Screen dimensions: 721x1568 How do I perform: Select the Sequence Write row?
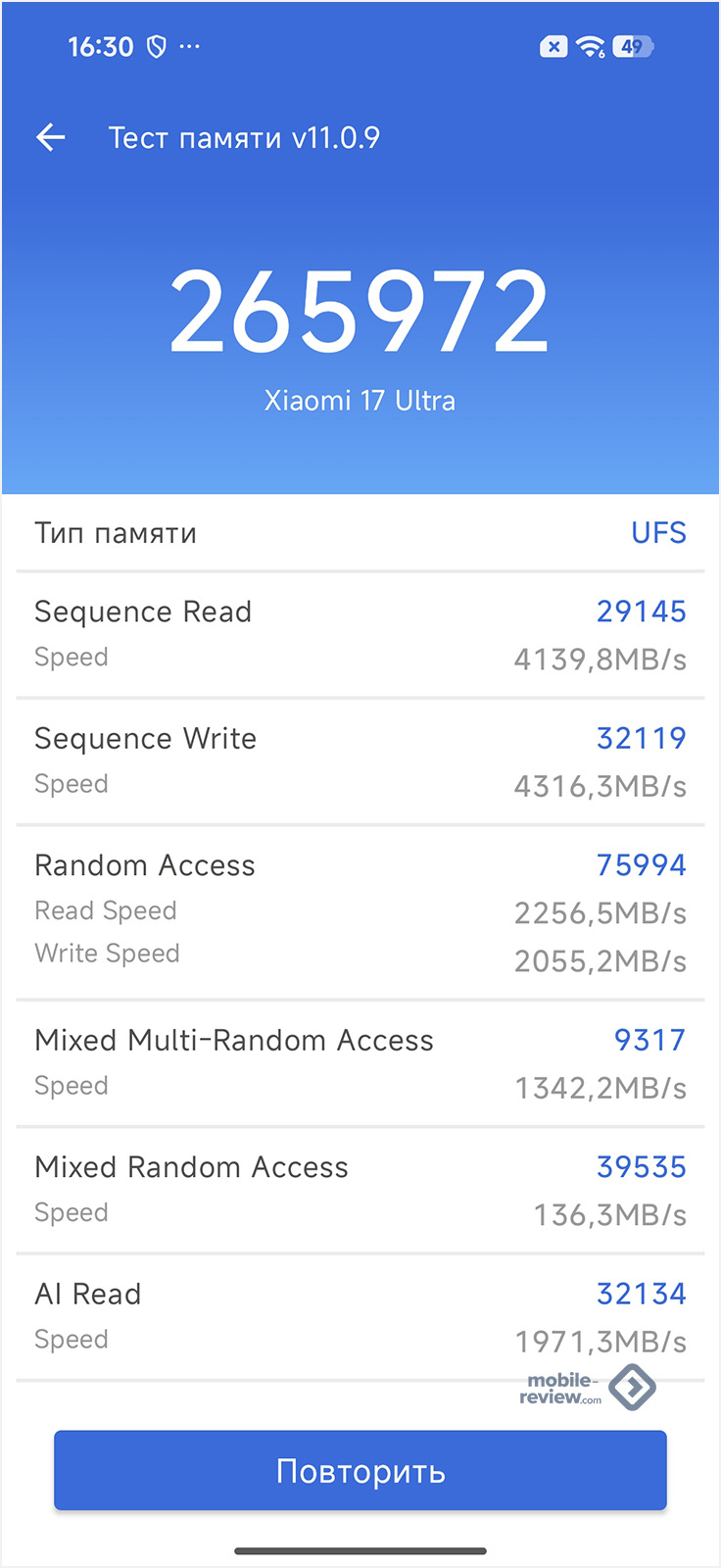click(360, 760)
